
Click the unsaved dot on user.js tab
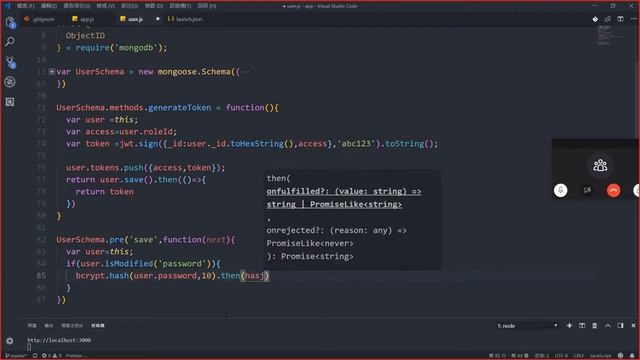point(158,19)
